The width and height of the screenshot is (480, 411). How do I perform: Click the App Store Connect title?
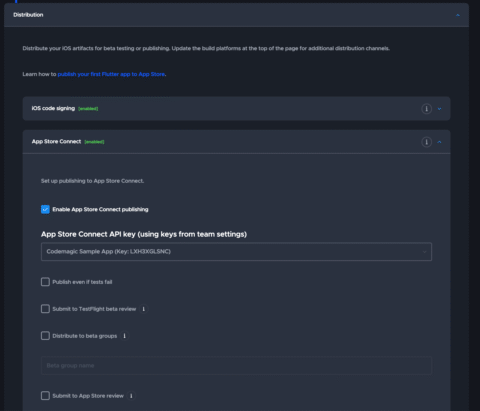56,142
